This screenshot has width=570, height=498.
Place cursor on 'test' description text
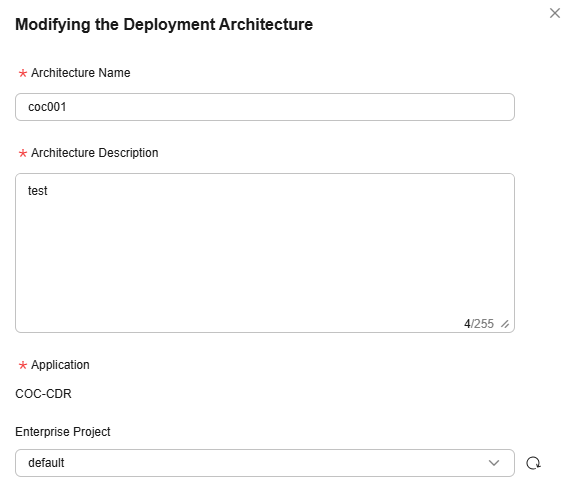tap(37, 190)
